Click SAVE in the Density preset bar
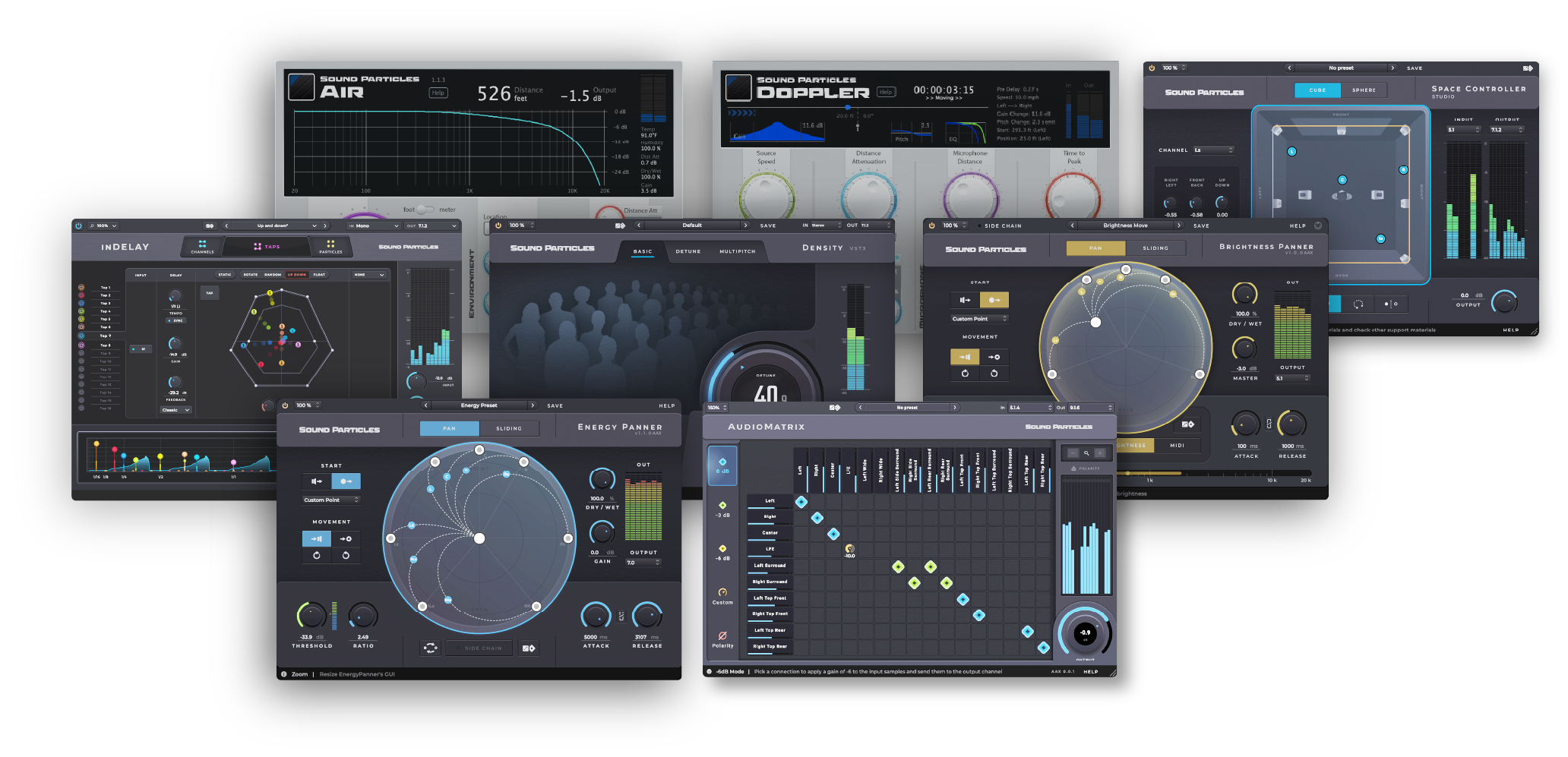This screenshot has width=1568, height=757. point(768,226)
